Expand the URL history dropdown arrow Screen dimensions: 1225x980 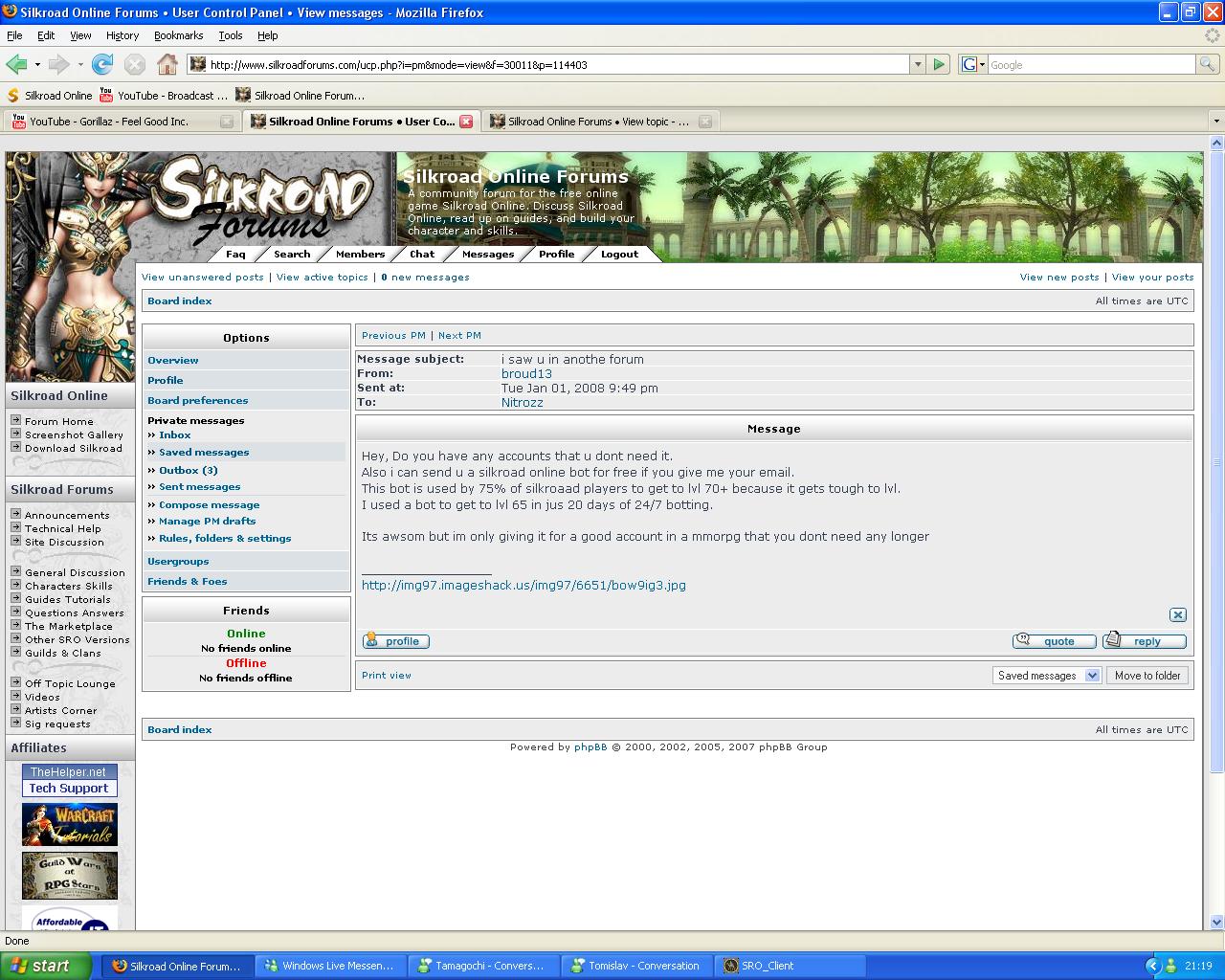pos(918,64)
